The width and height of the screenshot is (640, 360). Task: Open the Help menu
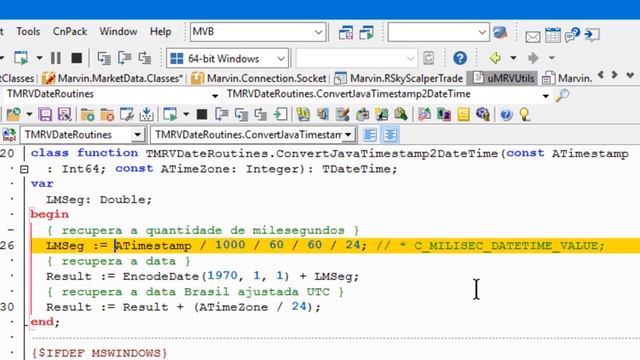[160, 31]
